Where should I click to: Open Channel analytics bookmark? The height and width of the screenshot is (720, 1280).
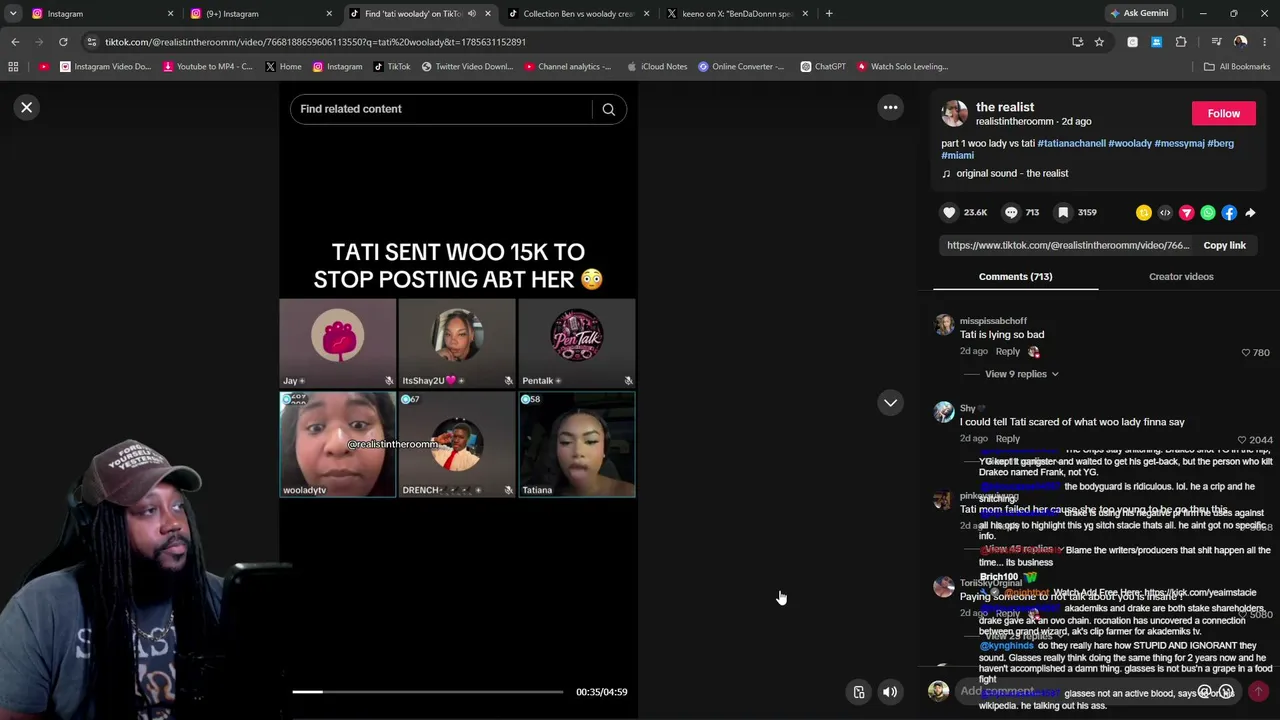pyautogui.click(x=568, y=67)
